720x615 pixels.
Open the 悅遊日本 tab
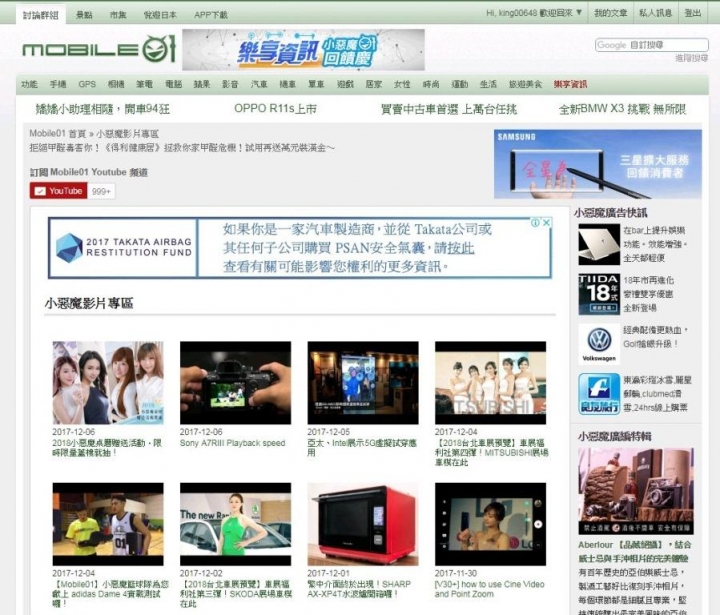pyautogui.click(x=160, y=15)
